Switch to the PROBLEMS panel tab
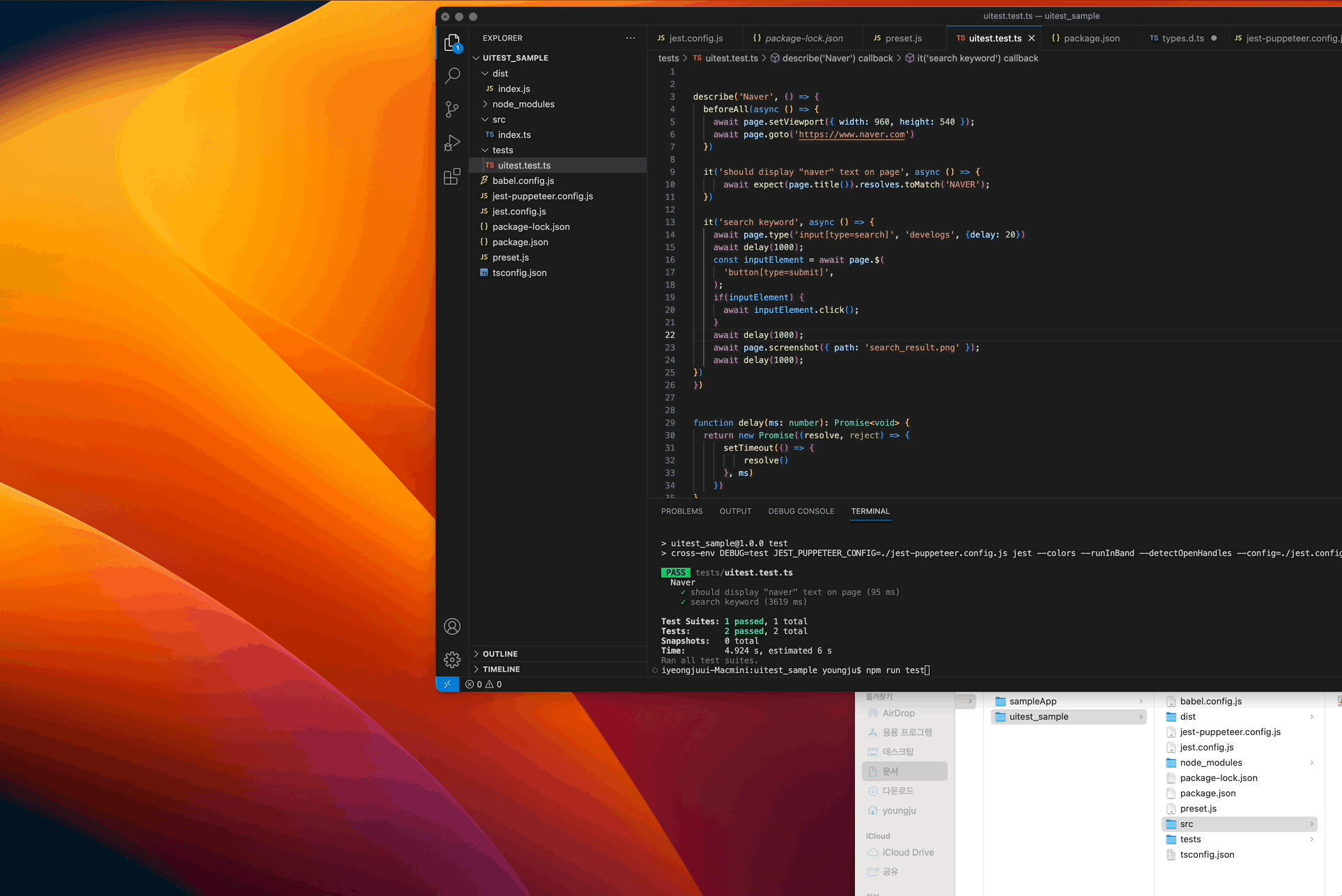1342x896 pixels. (x=681, y=511)
